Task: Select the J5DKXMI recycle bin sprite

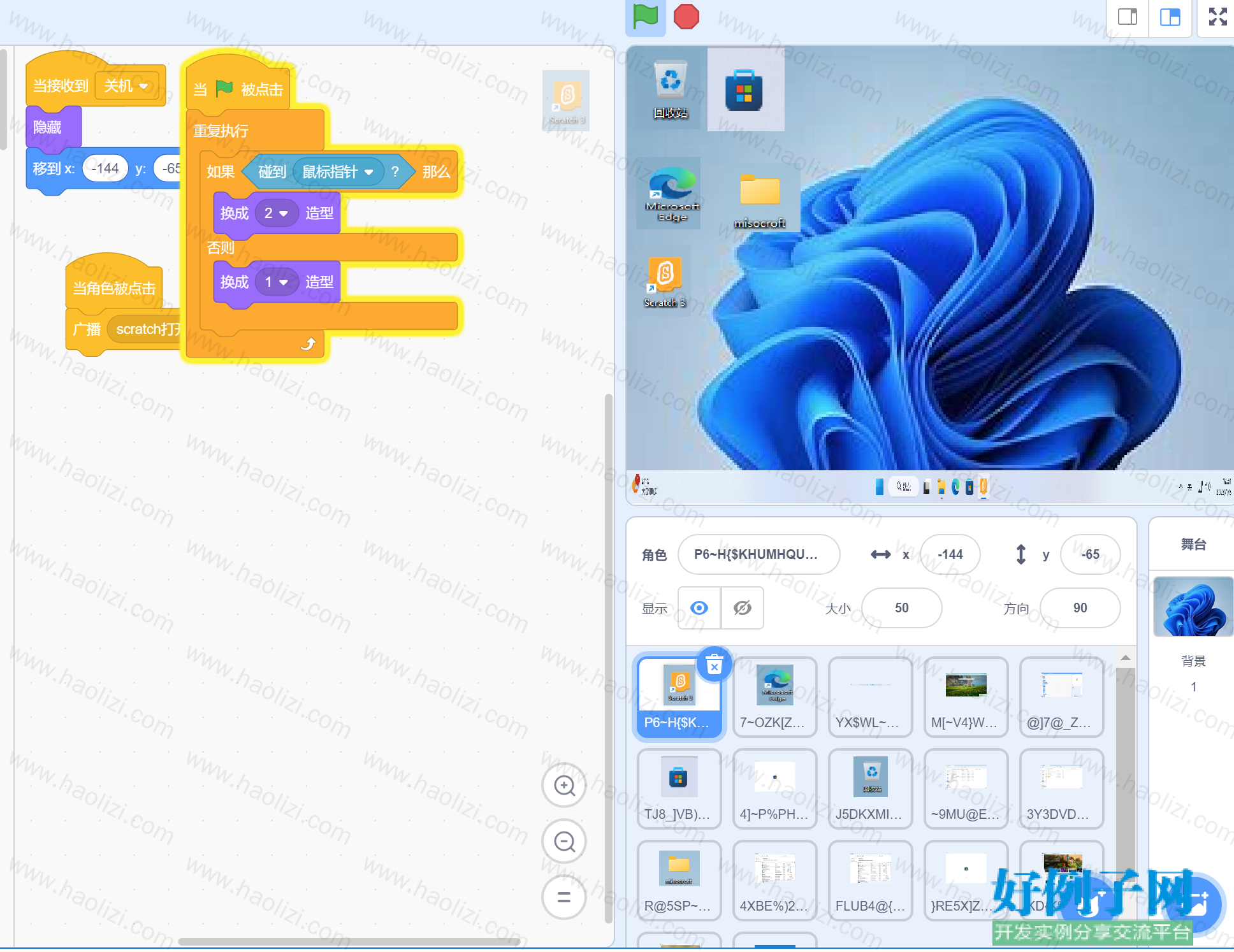Action: 870,789
